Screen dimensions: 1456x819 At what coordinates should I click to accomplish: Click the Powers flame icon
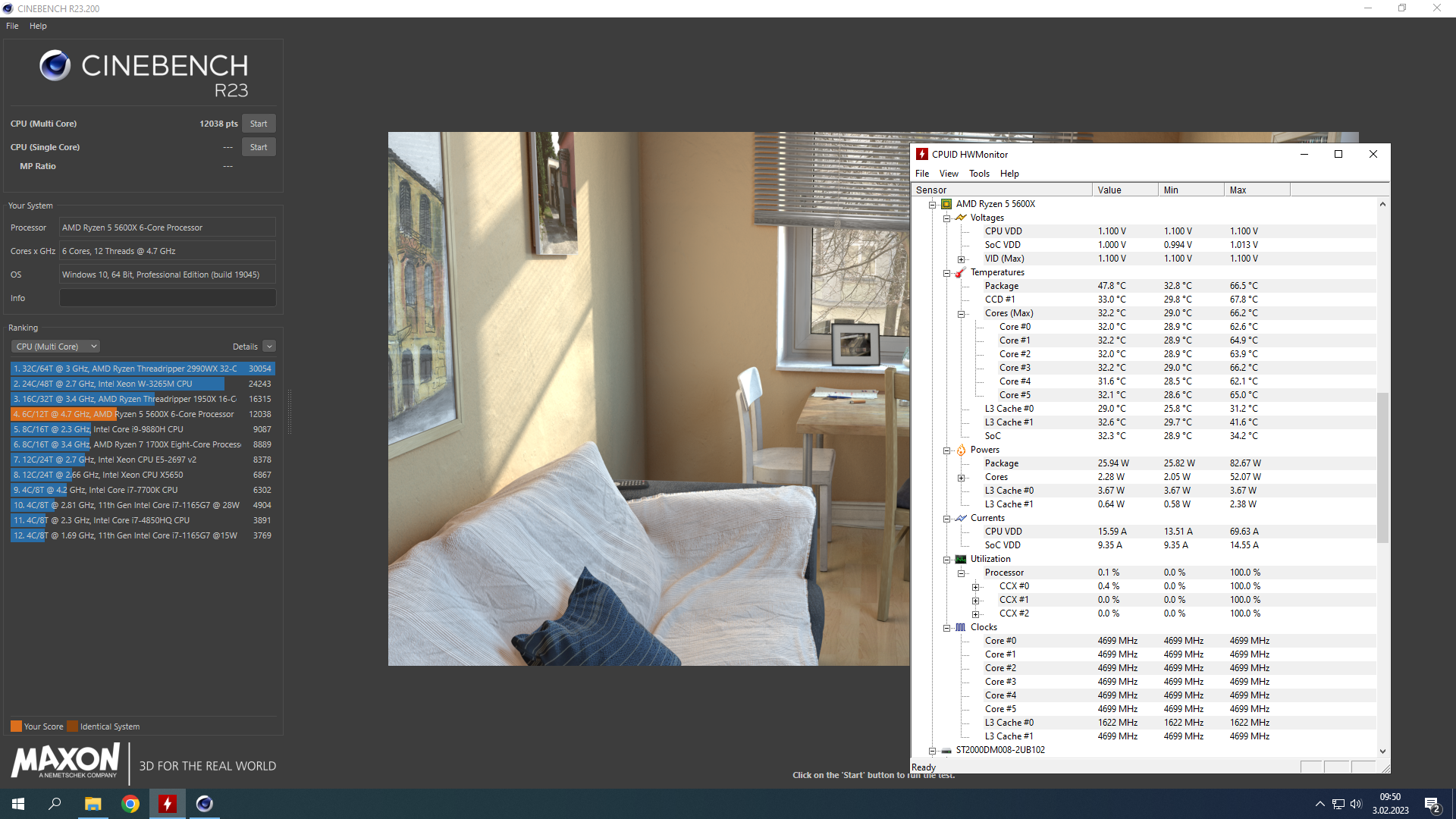[961, 450]
